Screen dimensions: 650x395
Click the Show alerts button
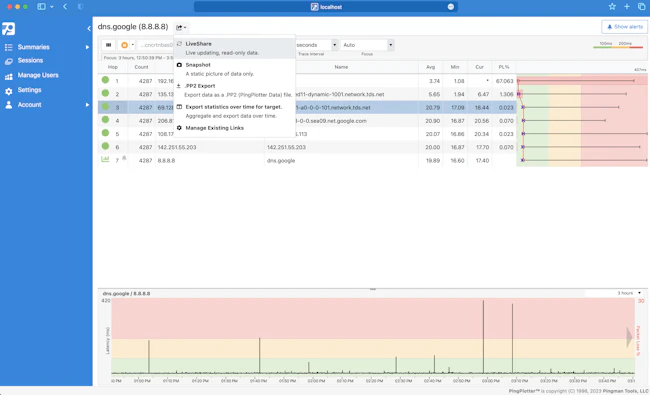click(x=625, y=27)
